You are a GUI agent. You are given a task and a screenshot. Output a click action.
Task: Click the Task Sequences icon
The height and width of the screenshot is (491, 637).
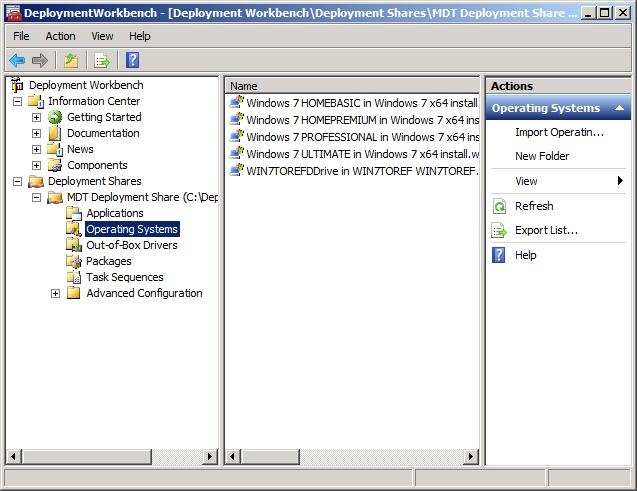pos(74,277)
